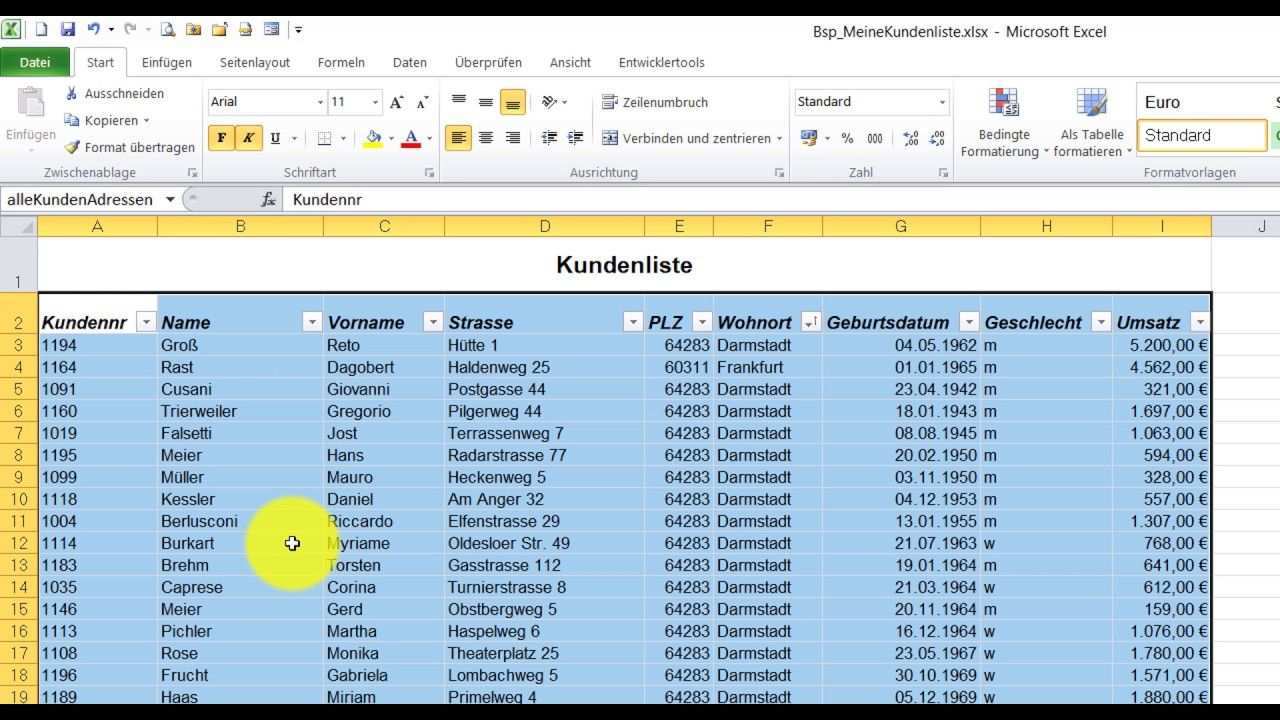Viewport: 1280px width, 720px height.
Task: Toggle italic (K) formatting
Action: point(248,138)
